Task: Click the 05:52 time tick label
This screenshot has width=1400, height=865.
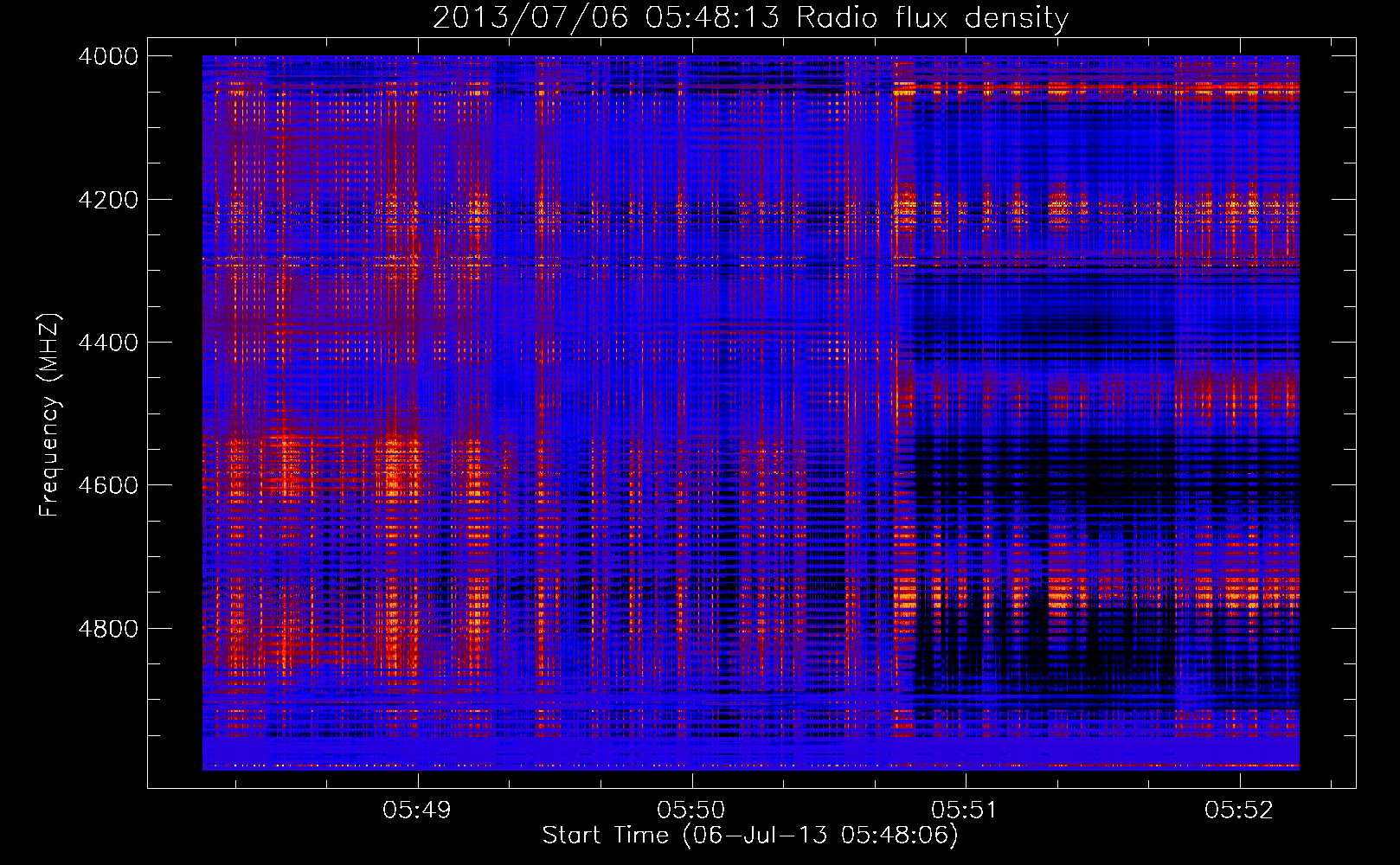Action: coord(1239,810)
